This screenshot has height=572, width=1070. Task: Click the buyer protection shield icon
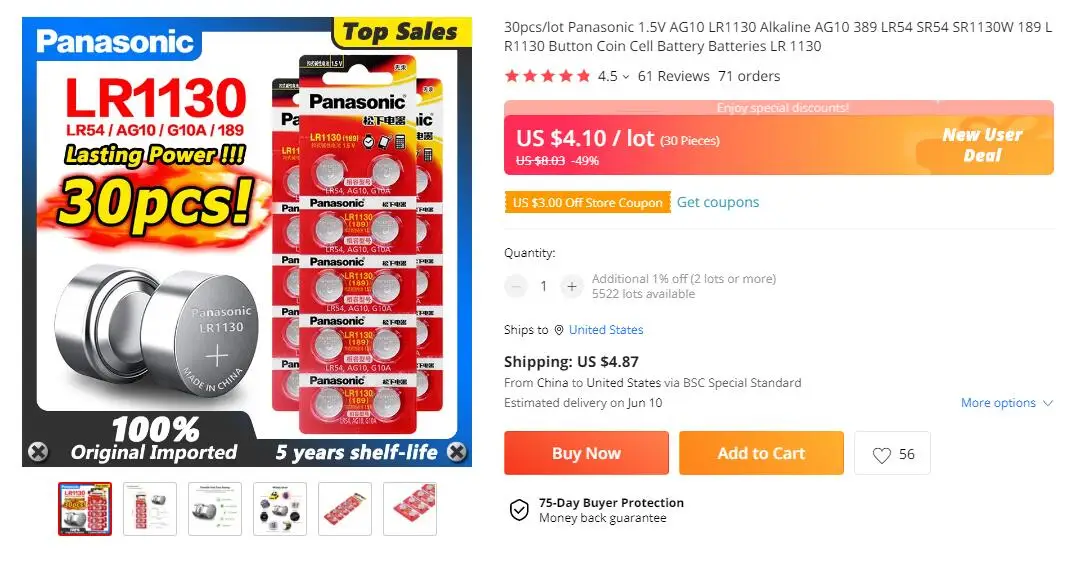pyautogui.click(x=519, y=510)
